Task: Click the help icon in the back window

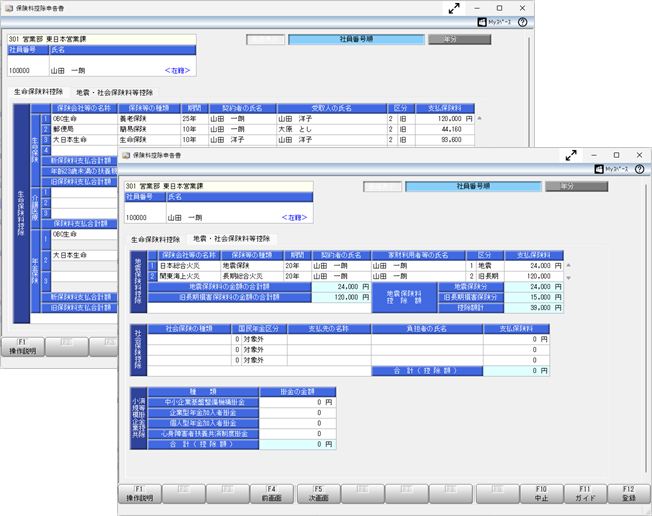Action: [523, 22]
